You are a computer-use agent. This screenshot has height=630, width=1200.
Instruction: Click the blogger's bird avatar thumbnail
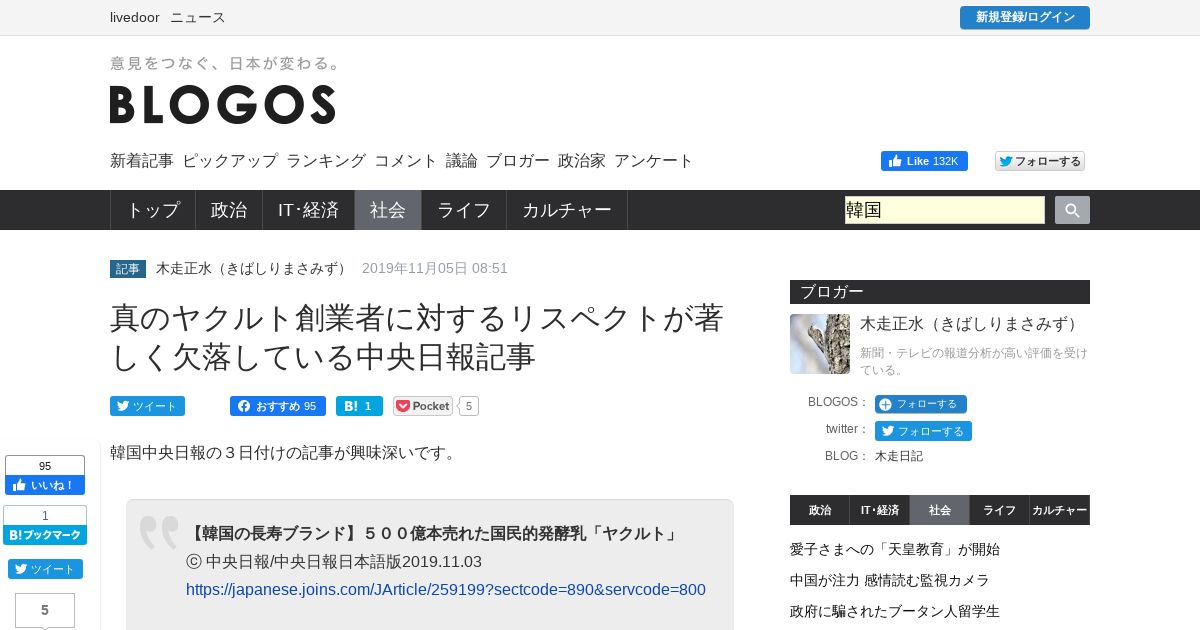[820, 344]
